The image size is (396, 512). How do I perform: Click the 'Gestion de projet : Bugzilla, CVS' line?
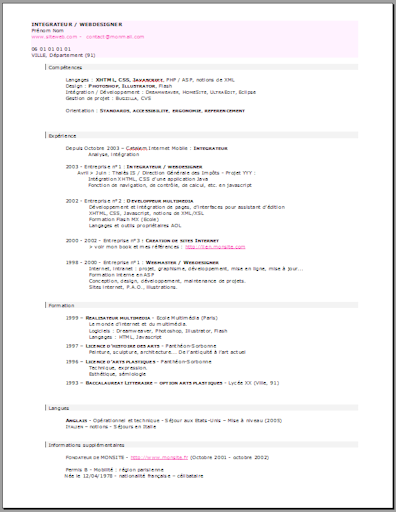point(108,98)
